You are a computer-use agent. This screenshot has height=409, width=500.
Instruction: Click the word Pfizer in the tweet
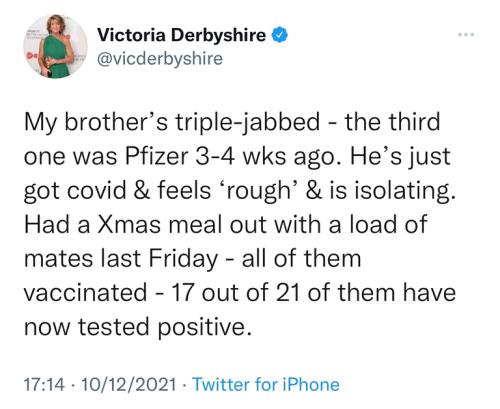tap(157, 156)
